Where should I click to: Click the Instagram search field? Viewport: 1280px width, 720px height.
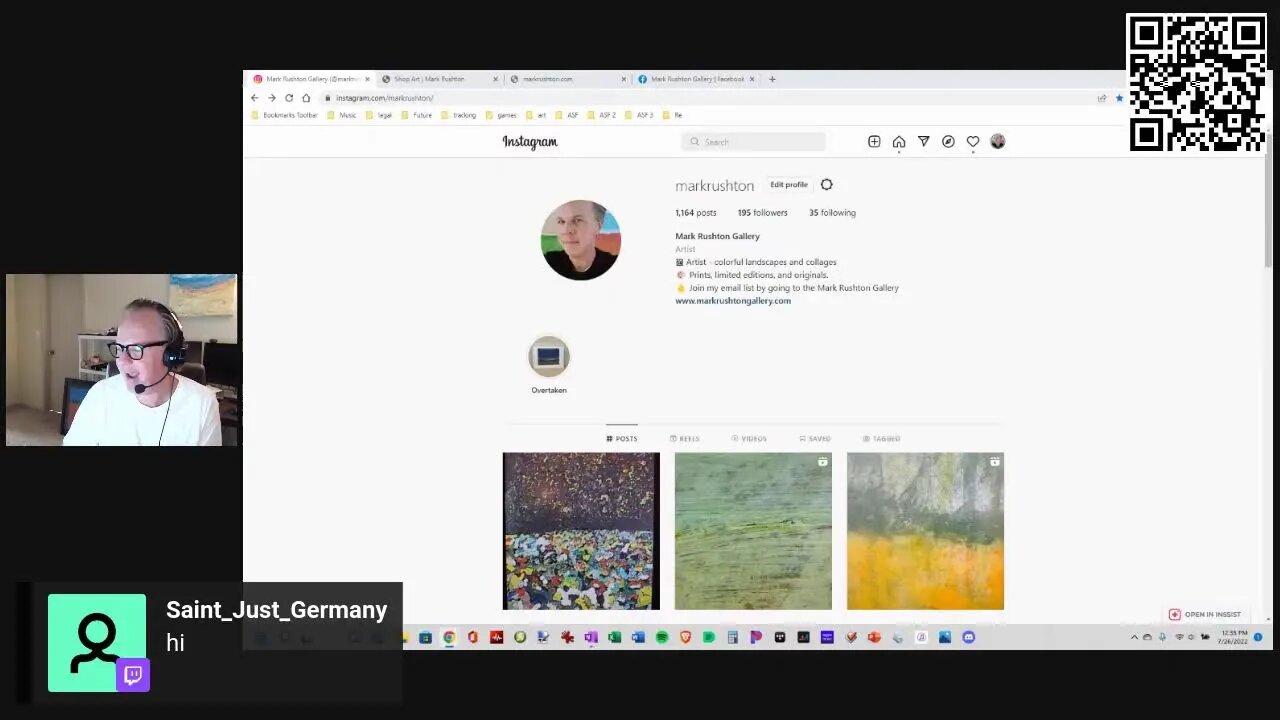point(754,142)
